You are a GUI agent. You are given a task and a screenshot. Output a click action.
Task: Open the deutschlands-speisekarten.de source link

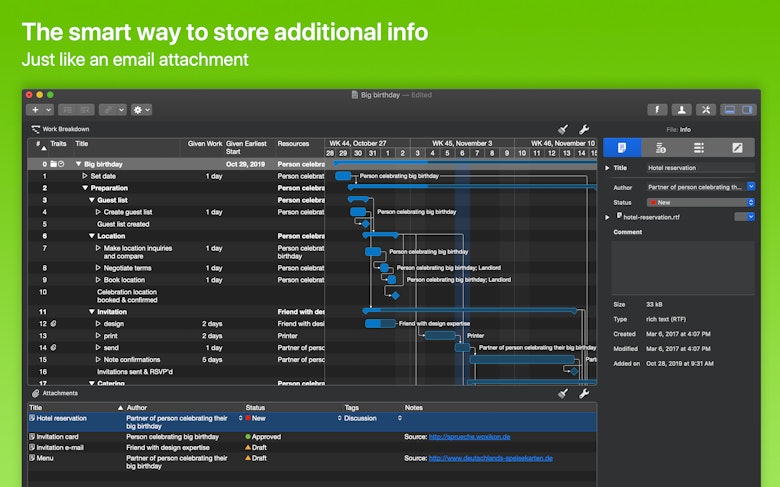pyautogui.click(x=490, y=458)
